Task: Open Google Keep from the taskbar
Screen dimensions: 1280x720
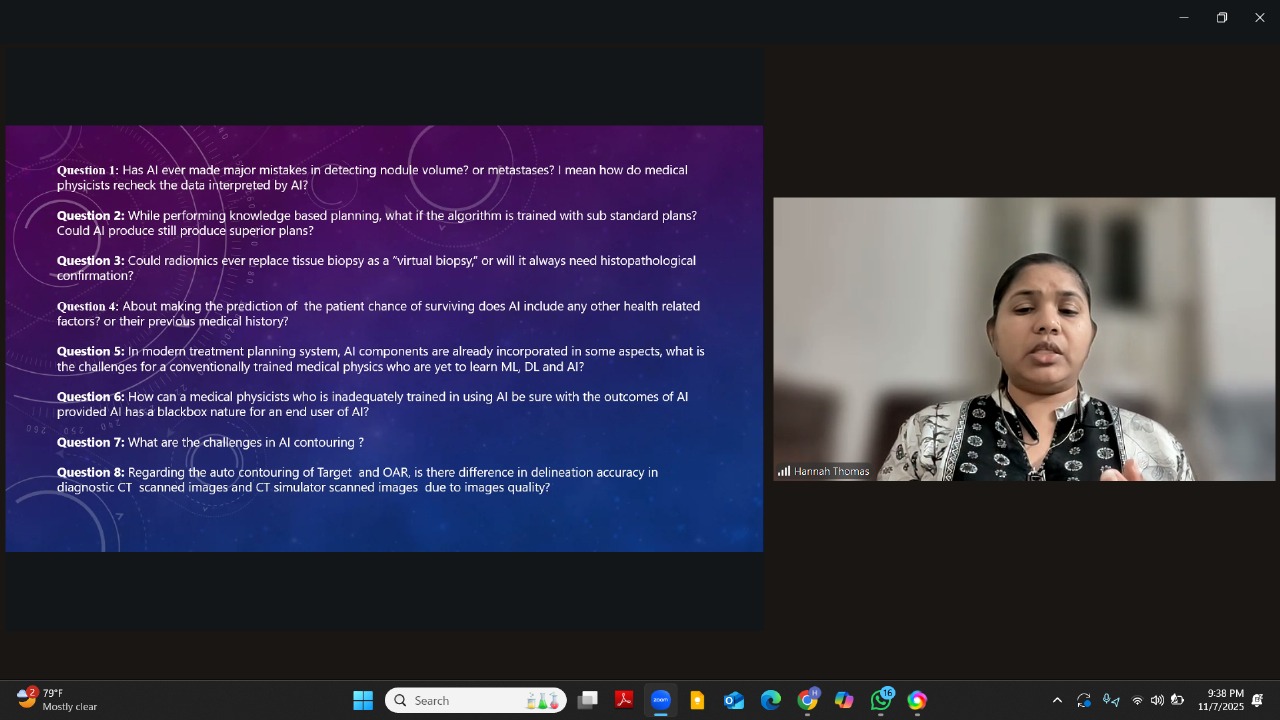Action: 697,700
